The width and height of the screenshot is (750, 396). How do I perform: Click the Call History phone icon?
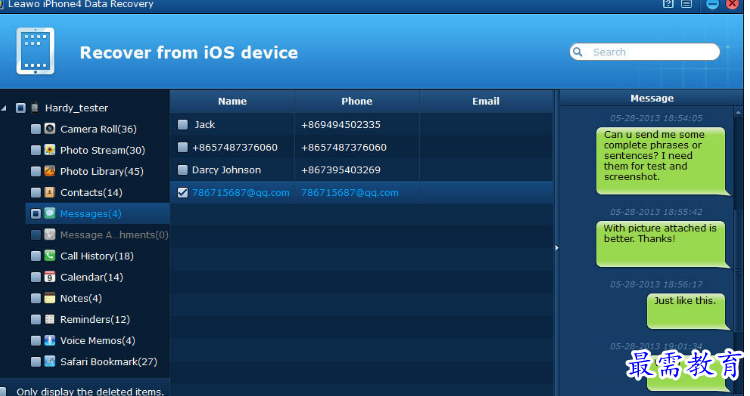50,255
